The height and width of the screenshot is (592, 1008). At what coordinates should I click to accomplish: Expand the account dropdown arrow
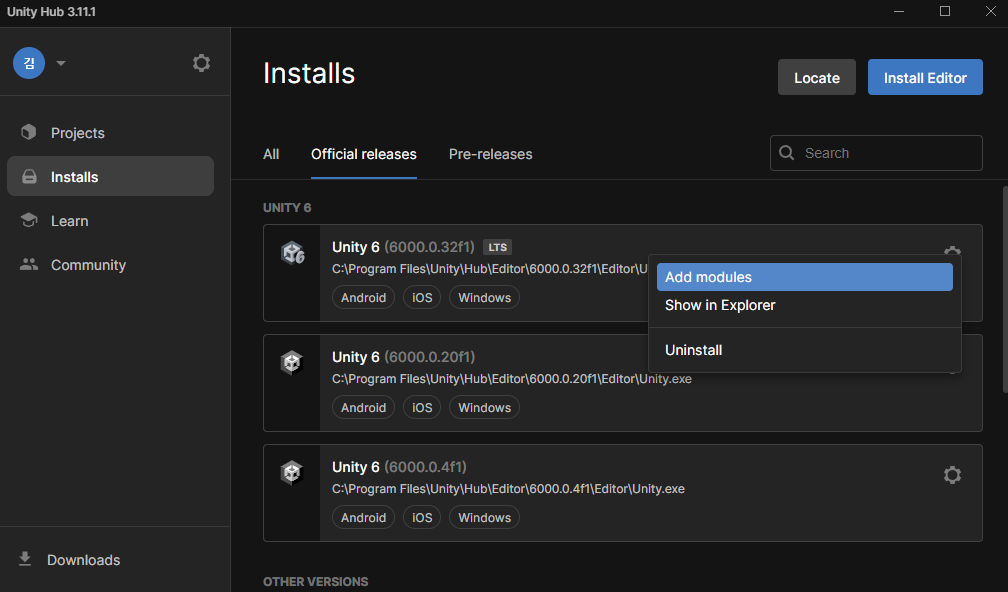[x=61, y=63]
